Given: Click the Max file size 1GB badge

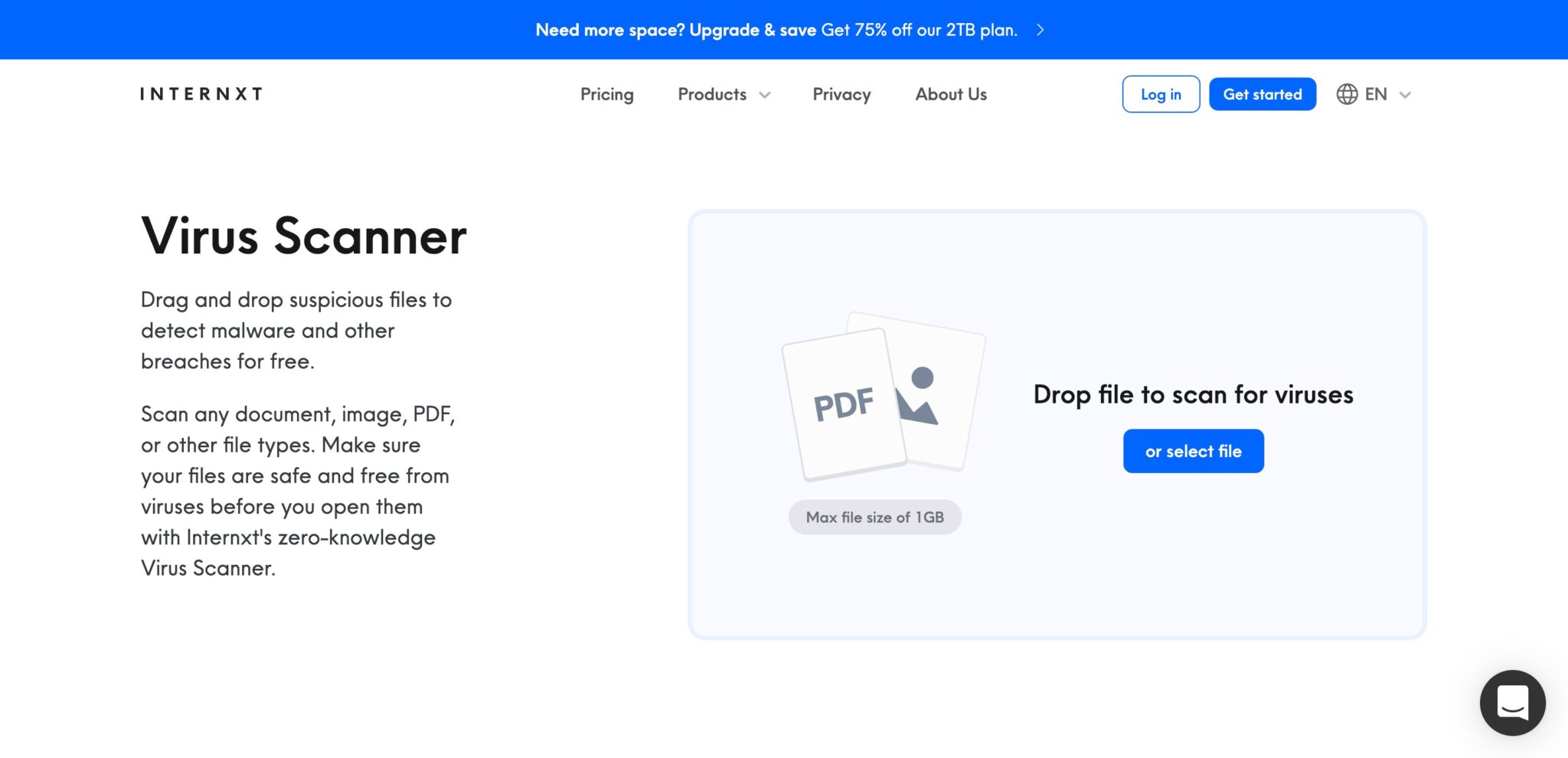Looking at the screenshot, I should [x=875, y=517].
